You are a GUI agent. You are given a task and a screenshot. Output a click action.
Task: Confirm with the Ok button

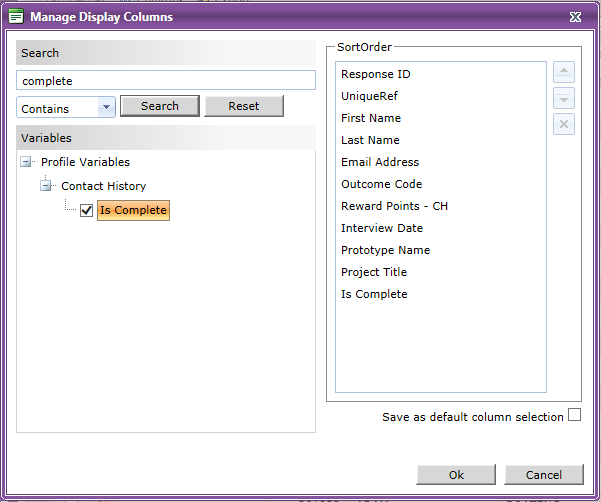[456, 475]
